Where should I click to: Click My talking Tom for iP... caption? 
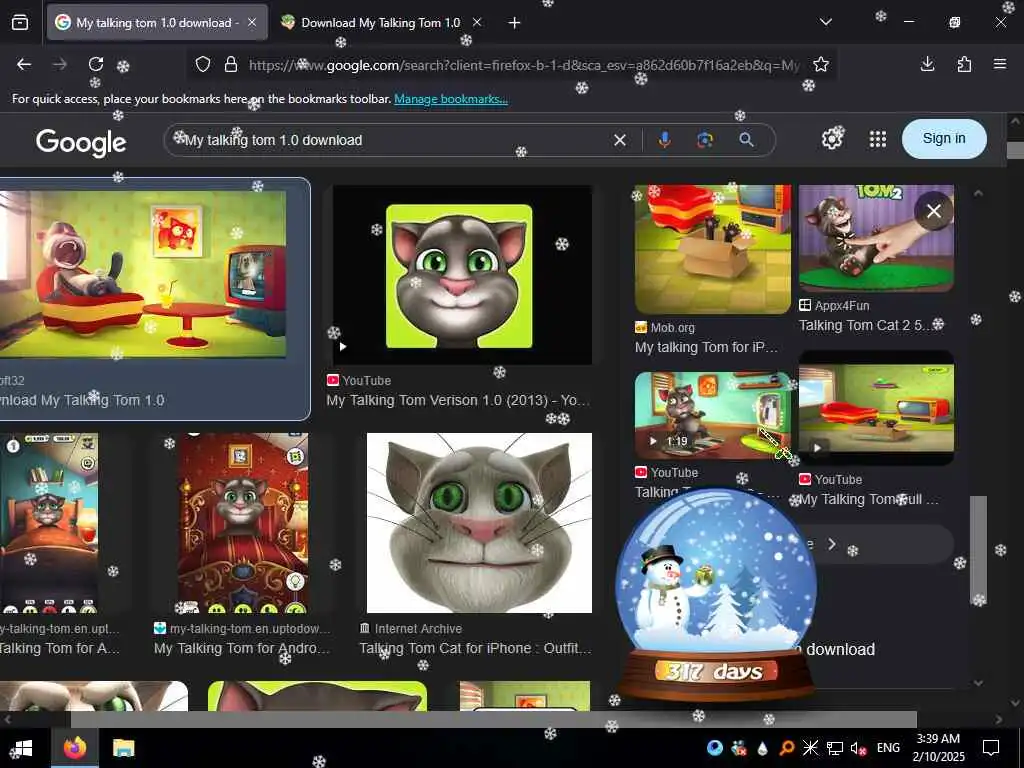coord(706,347)
